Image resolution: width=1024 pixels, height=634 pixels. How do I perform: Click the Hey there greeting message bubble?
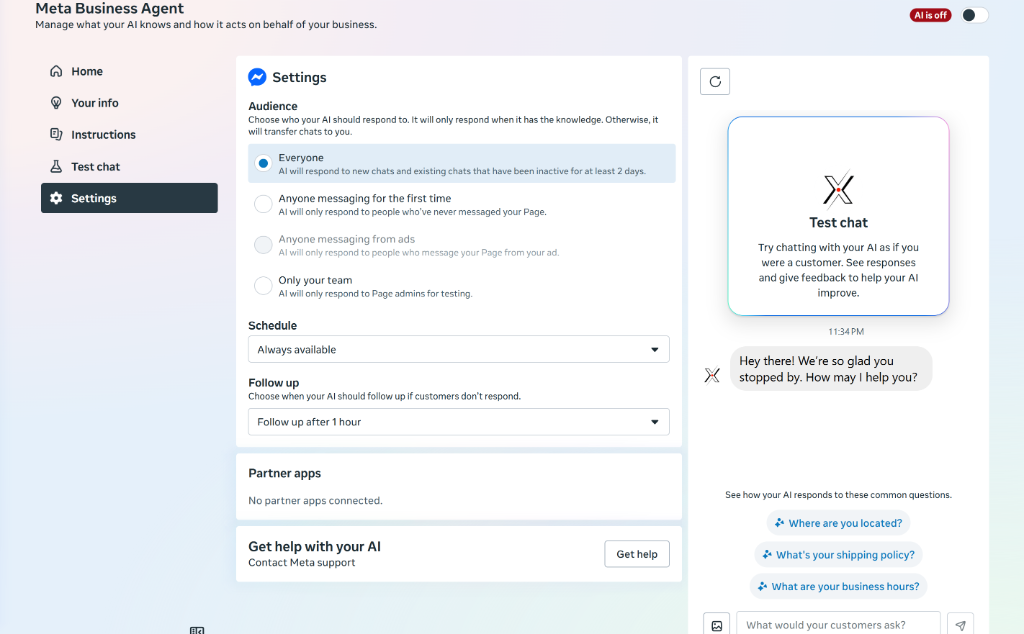click(x=831, y=369)
